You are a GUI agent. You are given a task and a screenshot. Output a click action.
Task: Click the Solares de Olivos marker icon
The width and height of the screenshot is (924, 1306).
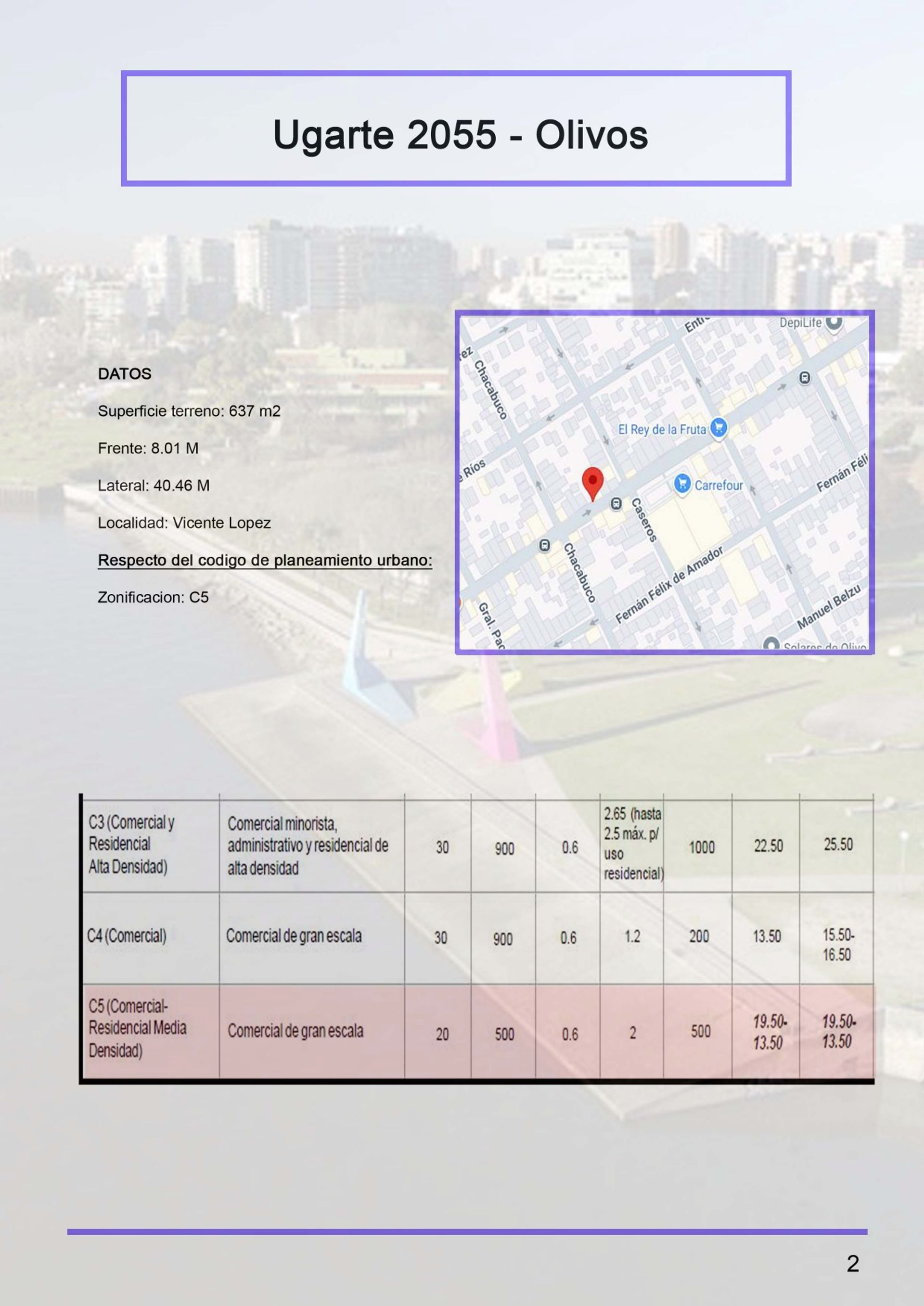point(771,645)
